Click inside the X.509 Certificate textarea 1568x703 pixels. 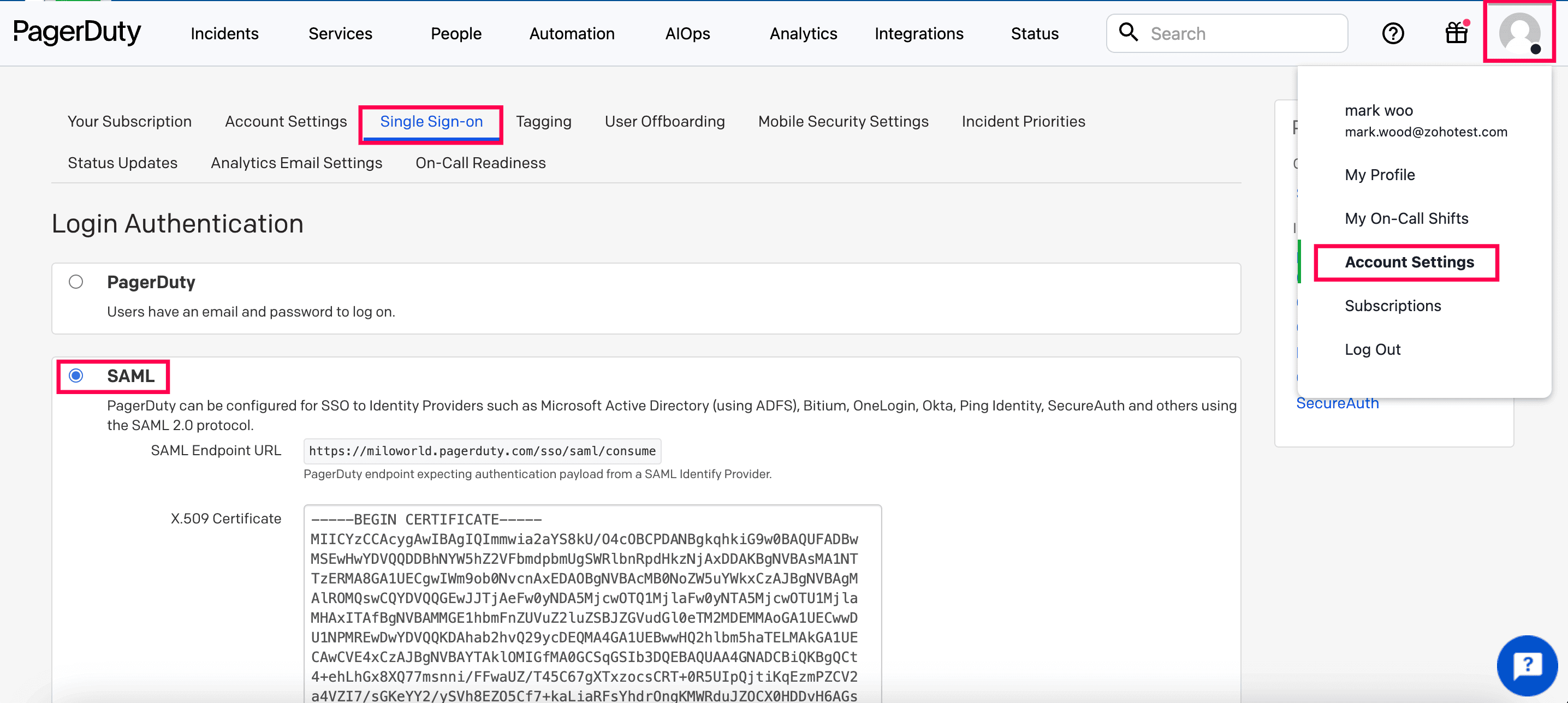(x=592, y=603)
